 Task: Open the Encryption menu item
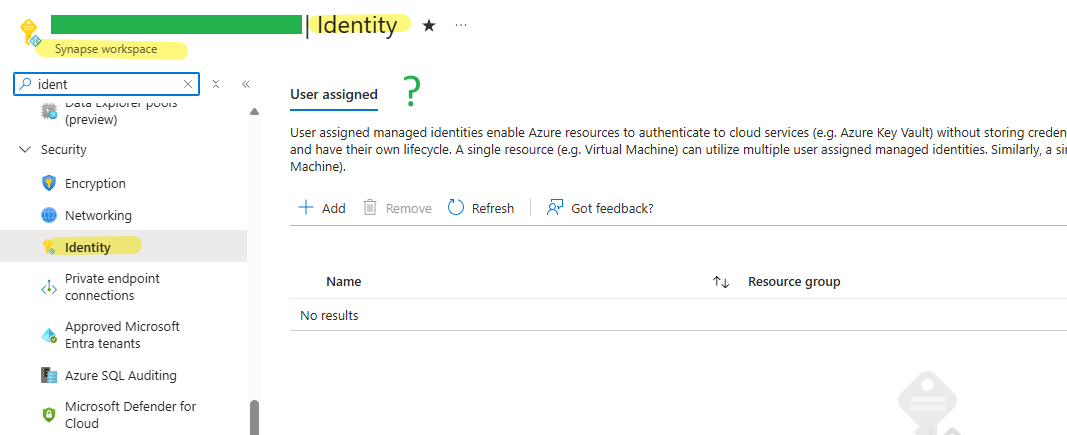pos(95,183)
